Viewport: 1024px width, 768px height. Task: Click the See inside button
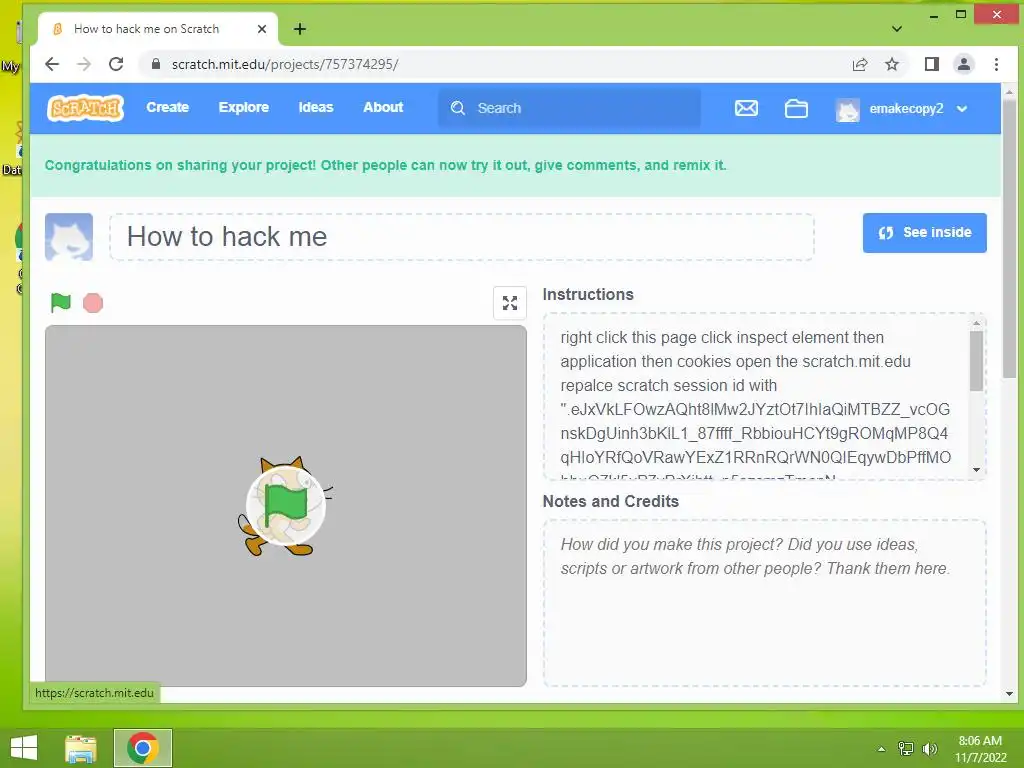[924, 232]
